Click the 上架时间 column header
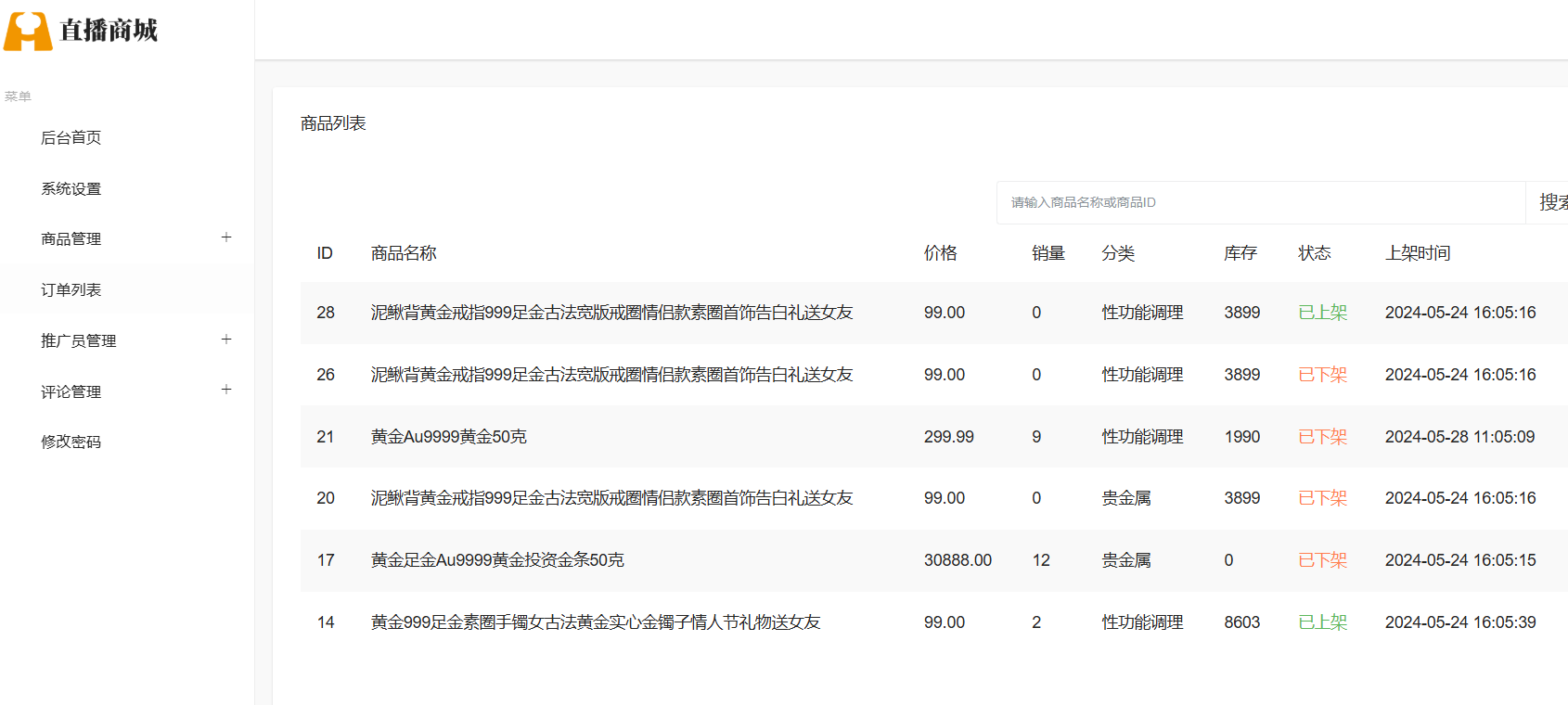This screenshot has width=1568, height=705. pyautogui.click(x=1417, y=253)
